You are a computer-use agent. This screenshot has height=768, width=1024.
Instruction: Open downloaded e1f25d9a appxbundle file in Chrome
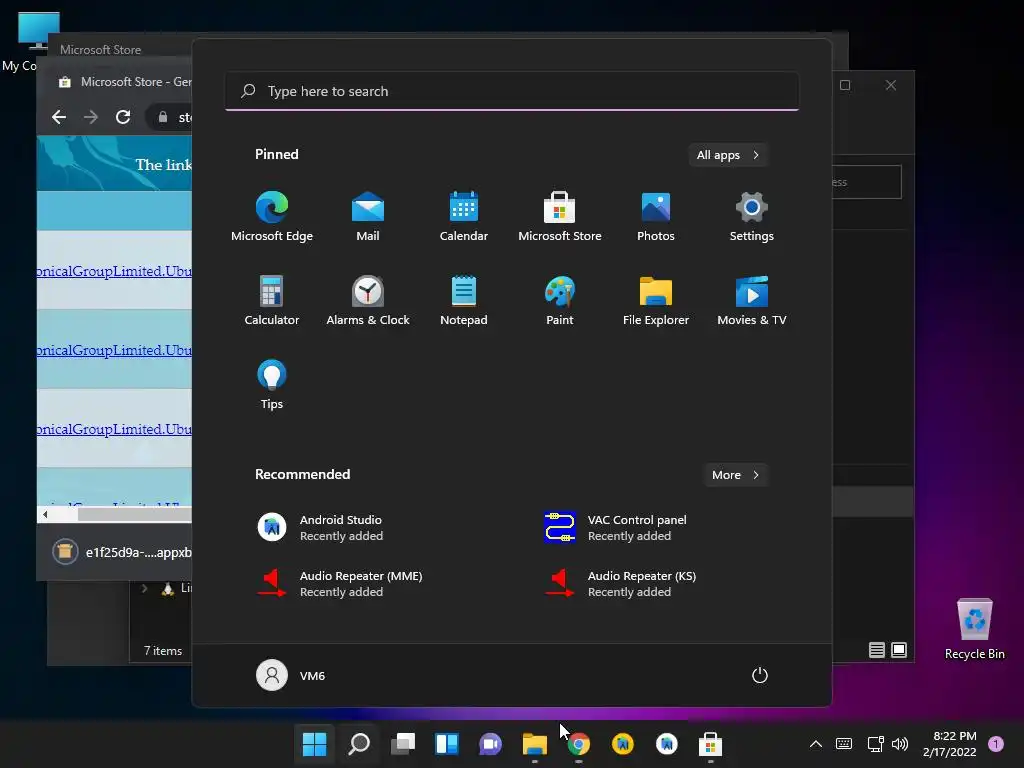coord(121,552)
